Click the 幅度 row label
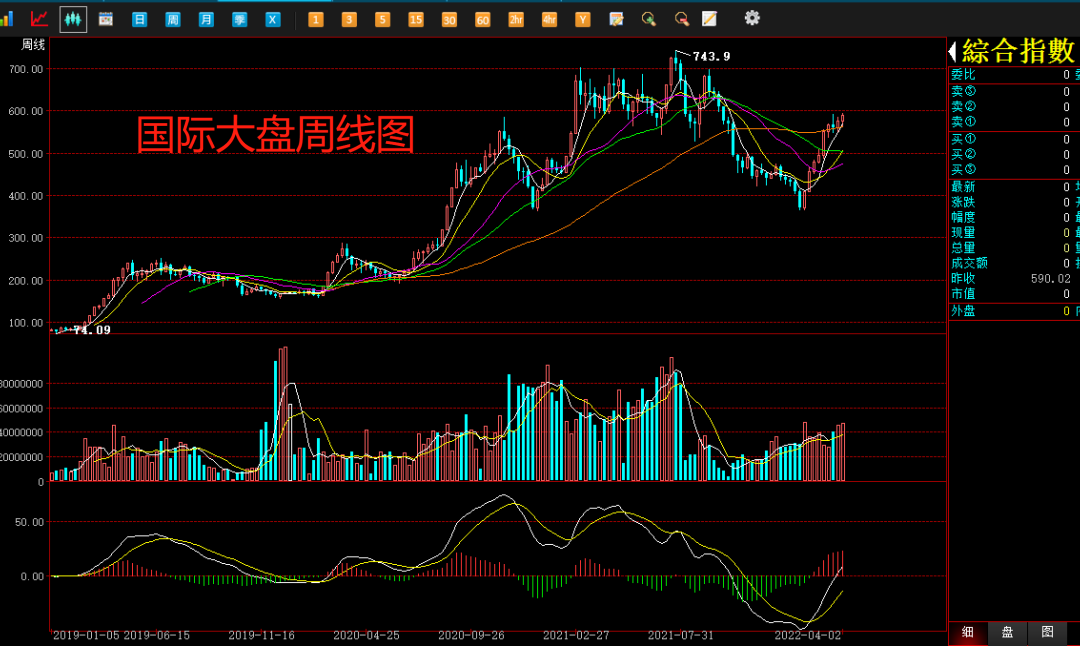1080x646 pixels. point(963,217)
